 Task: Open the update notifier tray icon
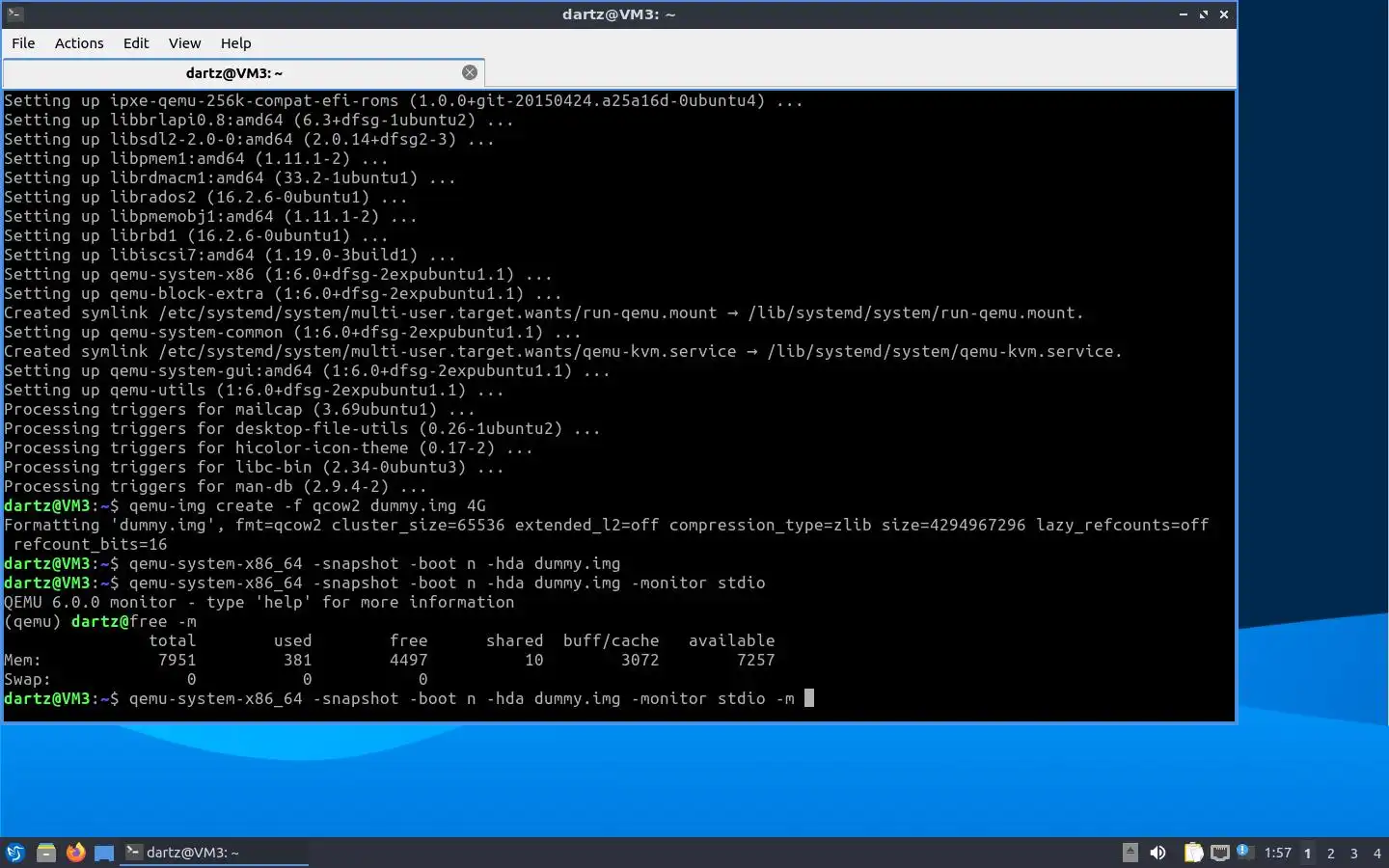1243,852
